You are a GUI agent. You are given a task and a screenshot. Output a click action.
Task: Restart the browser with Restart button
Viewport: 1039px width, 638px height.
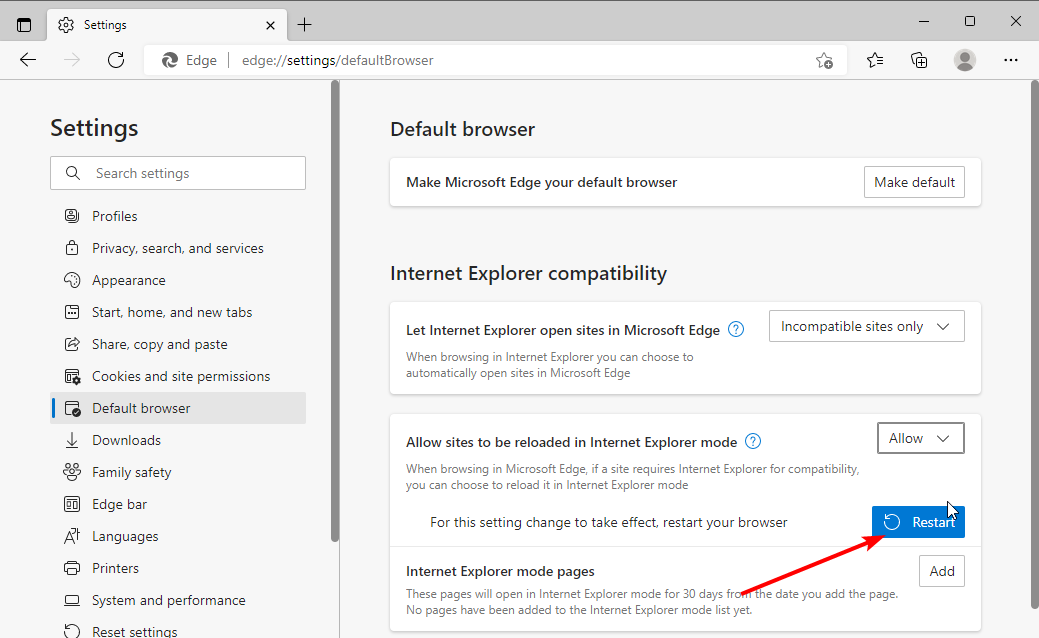pyautogui.click(x=918, y=522)
